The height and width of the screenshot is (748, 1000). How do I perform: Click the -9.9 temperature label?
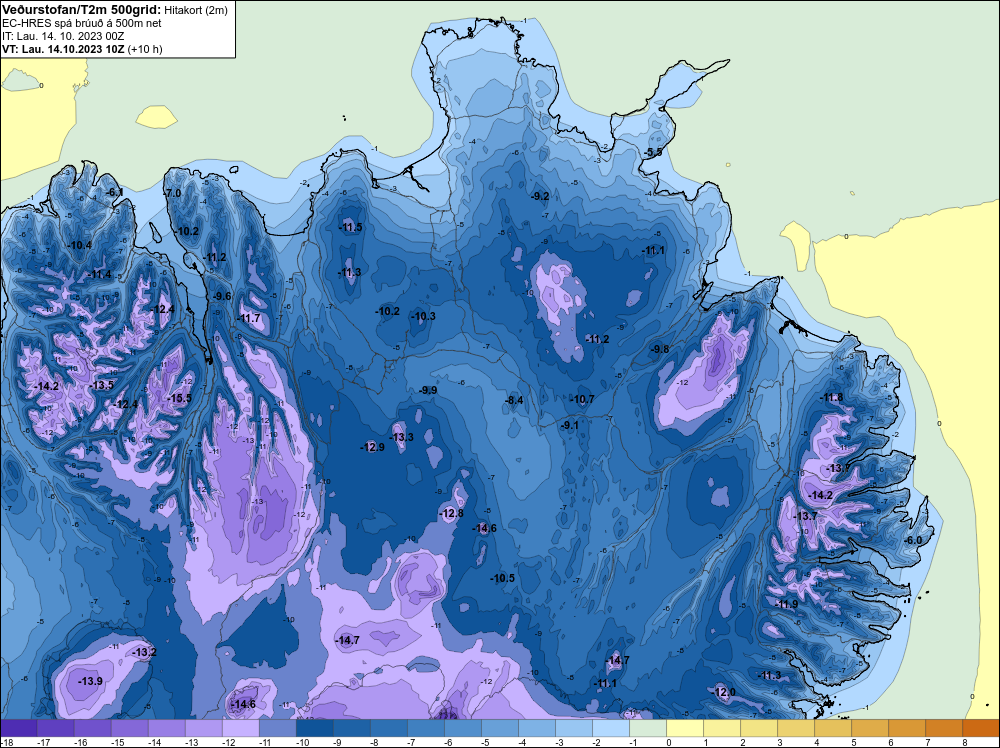(x=427, y=390)
